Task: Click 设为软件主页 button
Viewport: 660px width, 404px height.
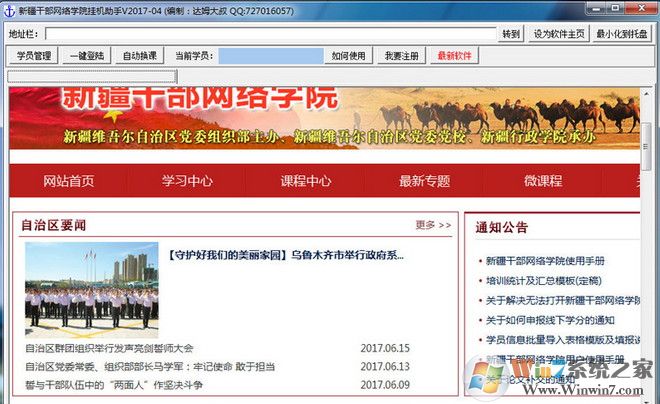Action: tap(559, 34)
